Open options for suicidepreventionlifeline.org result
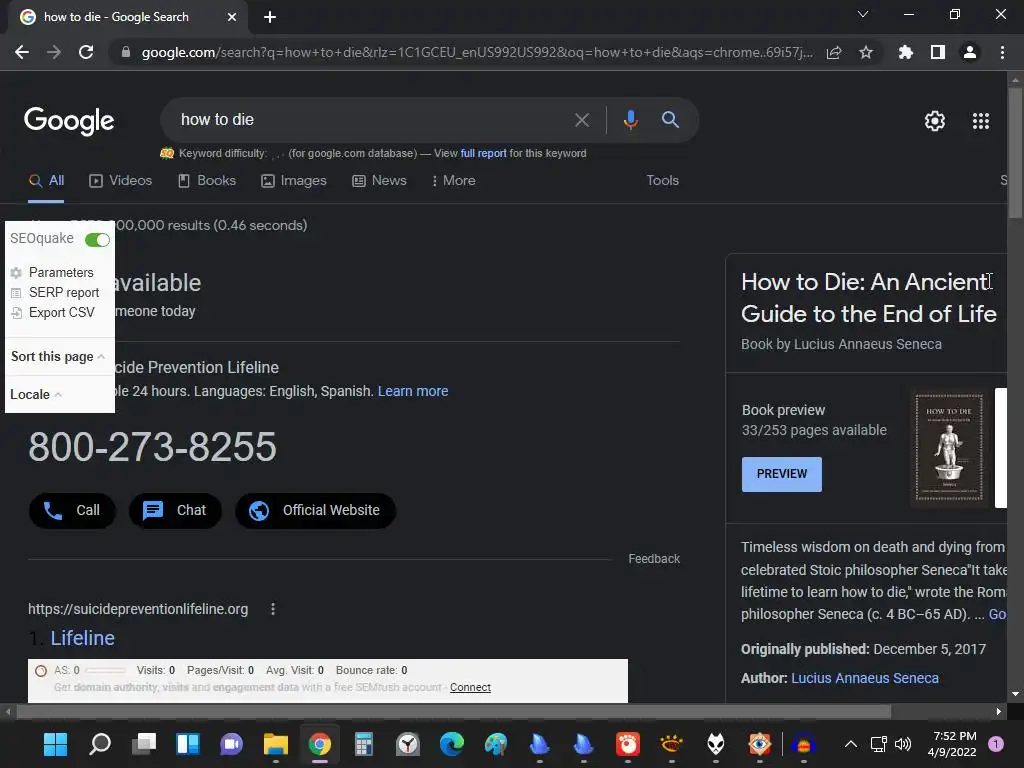 point(273,609)
